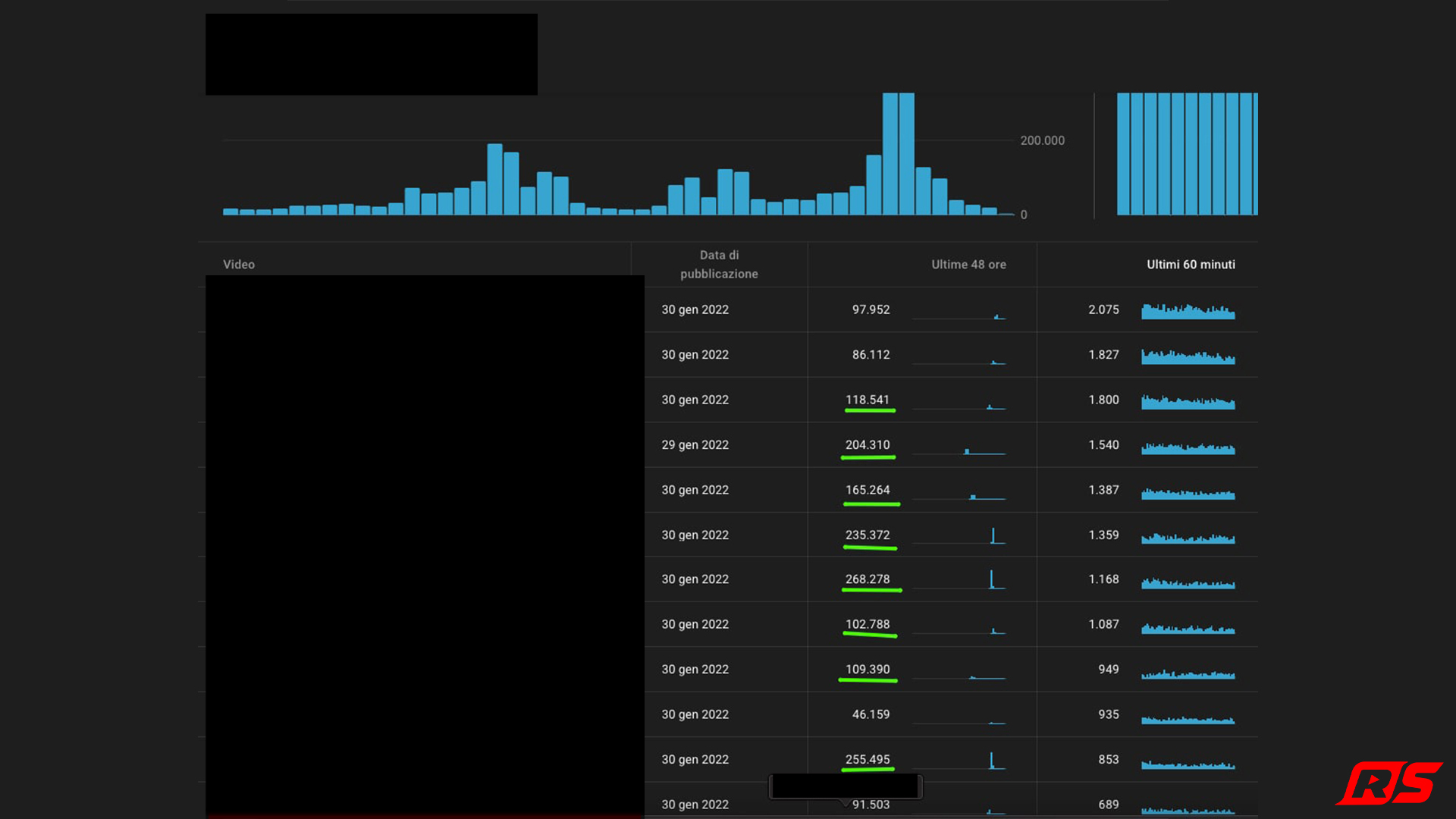
Task: Click the 200.000 axis label on chart
Action: click(x=1042, y=141)
